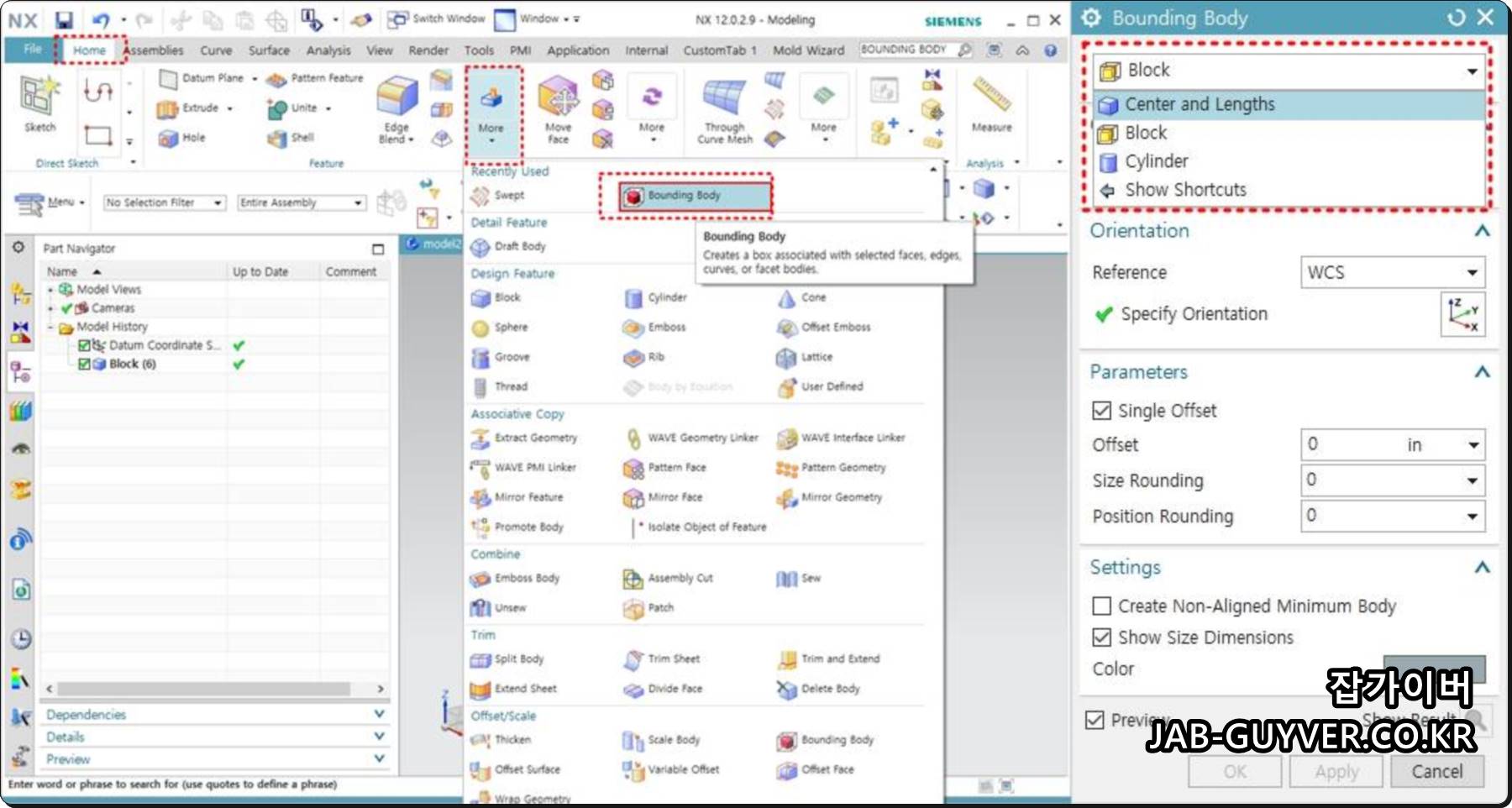Image resolution: width=1512 pixels, height=808 pixels.
Task: Choose the Emboss feature
Action: click(654, 328)
